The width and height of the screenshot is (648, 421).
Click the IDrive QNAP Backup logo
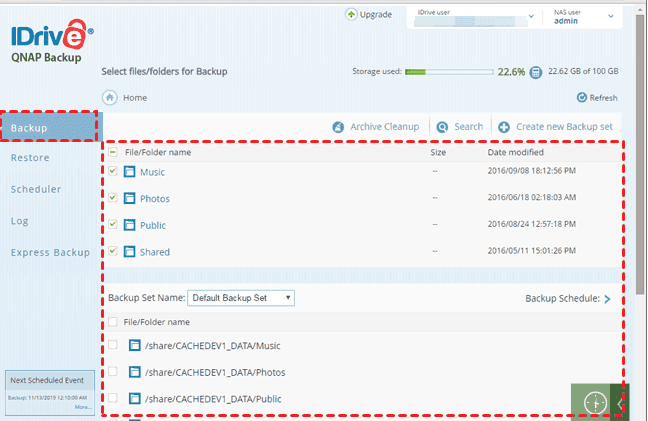52,40
